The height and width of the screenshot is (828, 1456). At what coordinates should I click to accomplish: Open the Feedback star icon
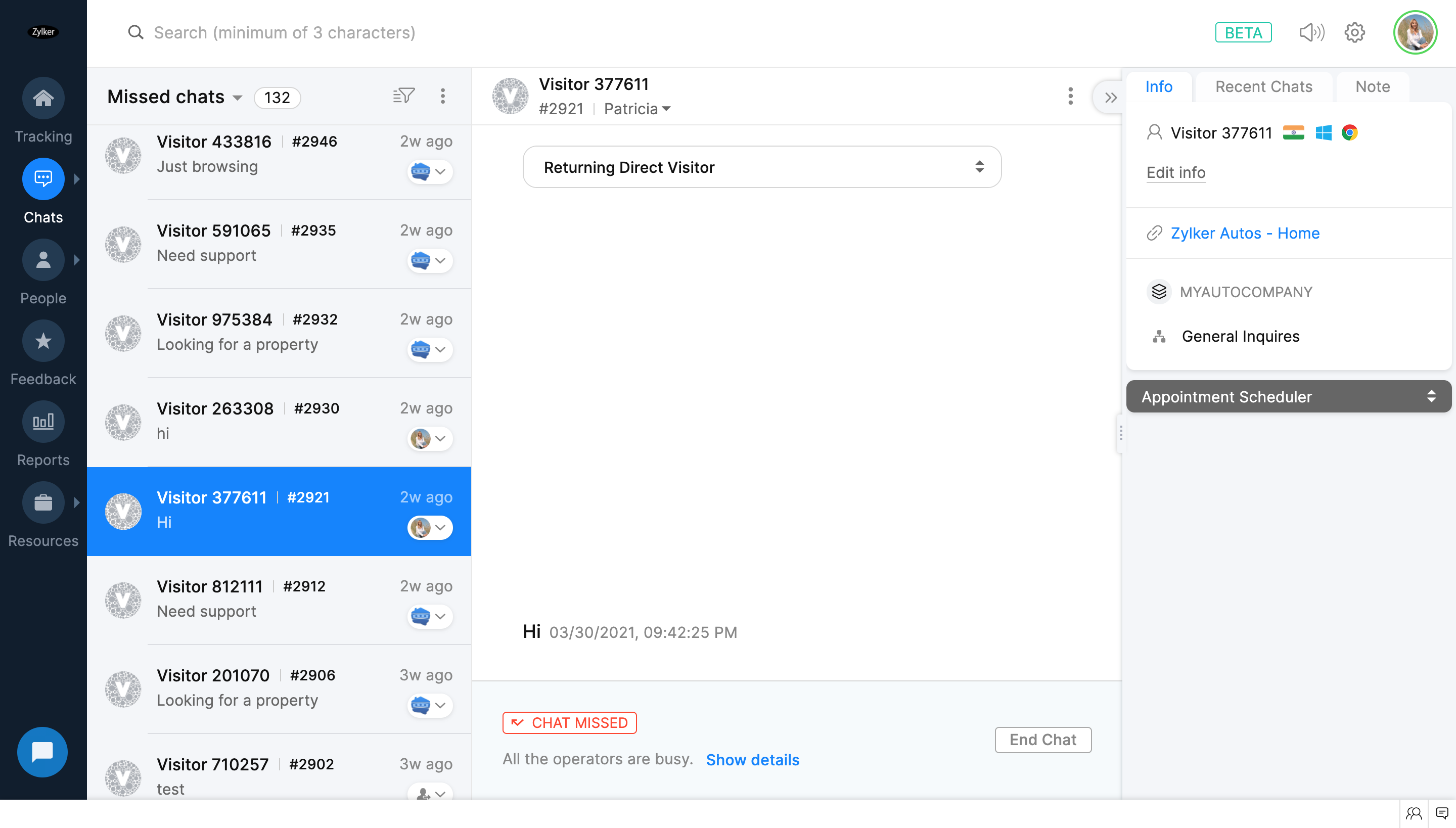43,341
